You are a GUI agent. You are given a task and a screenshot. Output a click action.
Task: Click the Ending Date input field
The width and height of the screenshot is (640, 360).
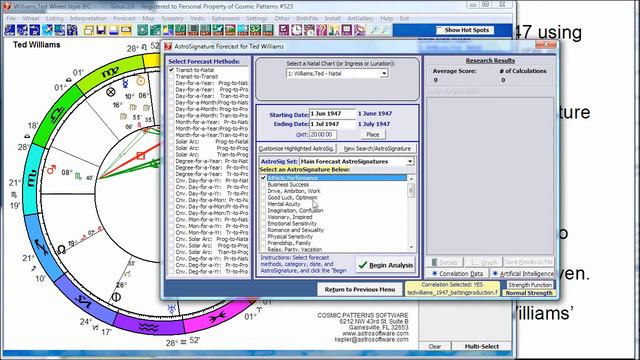(332, 124)
